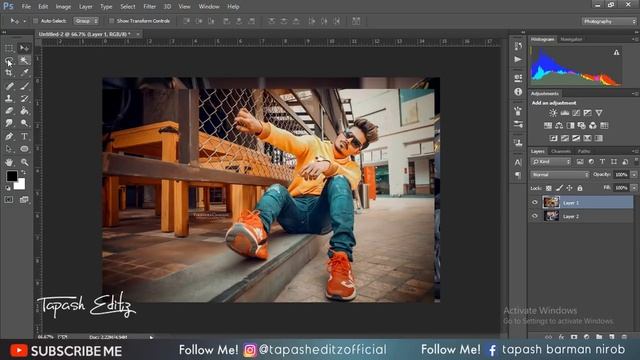Select the Path Selection tool
This screenshot has width=640, height=360.
click(9, 149)
